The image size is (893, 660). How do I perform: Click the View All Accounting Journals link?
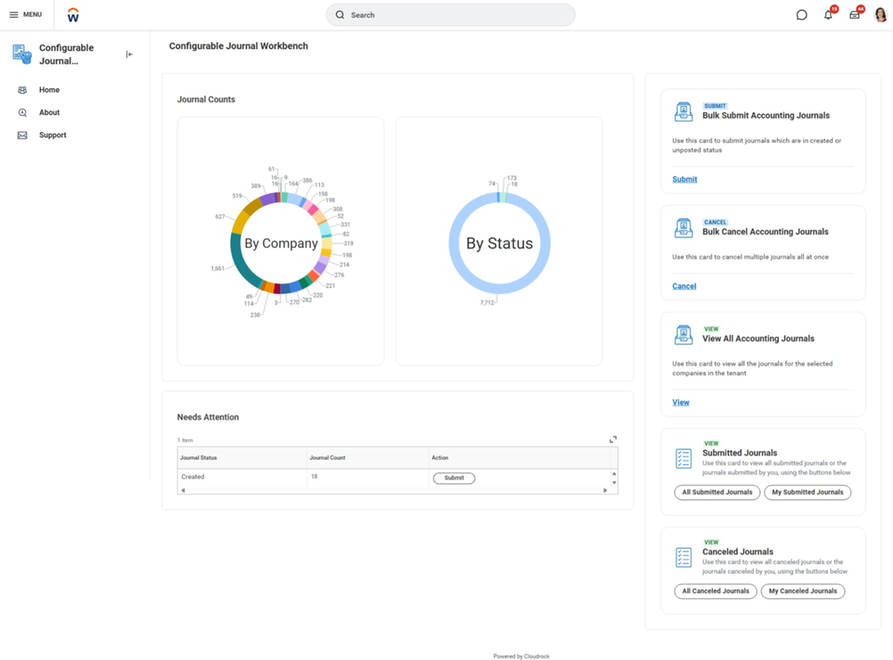pyautogui.click(x=681, y=401)
